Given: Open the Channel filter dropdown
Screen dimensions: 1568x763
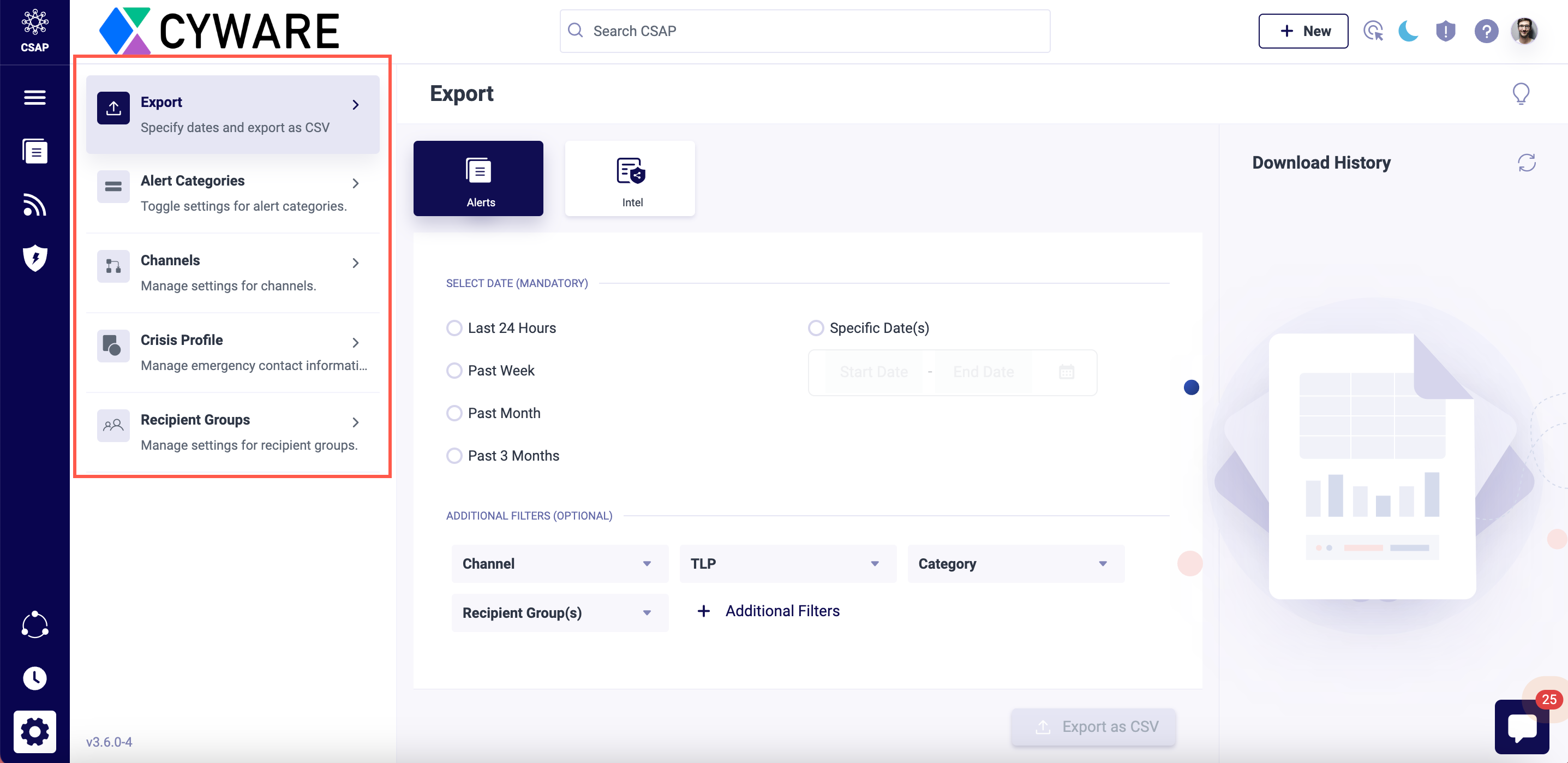Looking at the screenshot, I should pyautogui.click(x=559, y=563).
